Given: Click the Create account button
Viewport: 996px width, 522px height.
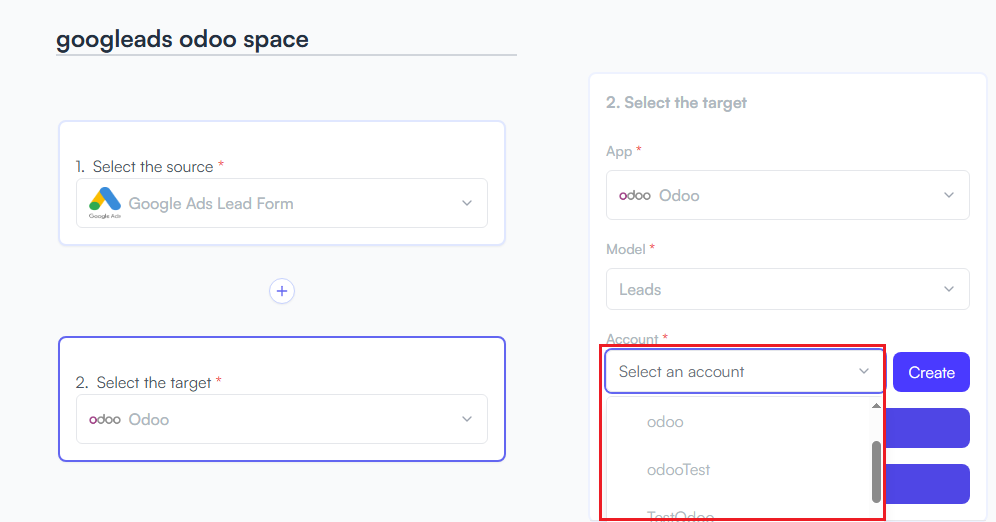Looking at the screenshot, I should [x=931, y=372].
